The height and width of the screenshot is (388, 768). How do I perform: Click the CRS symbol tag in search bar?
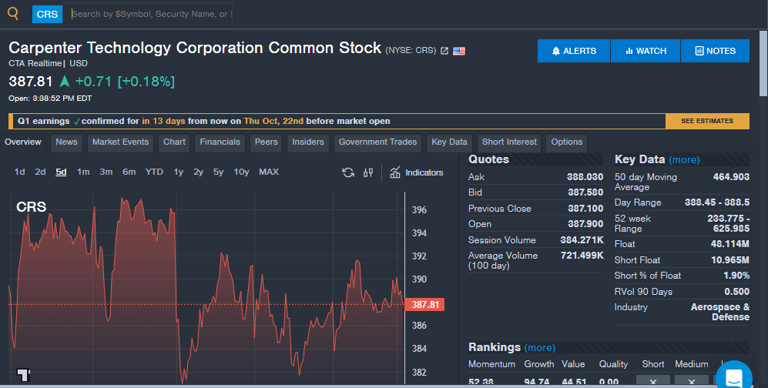pos(47,14)
